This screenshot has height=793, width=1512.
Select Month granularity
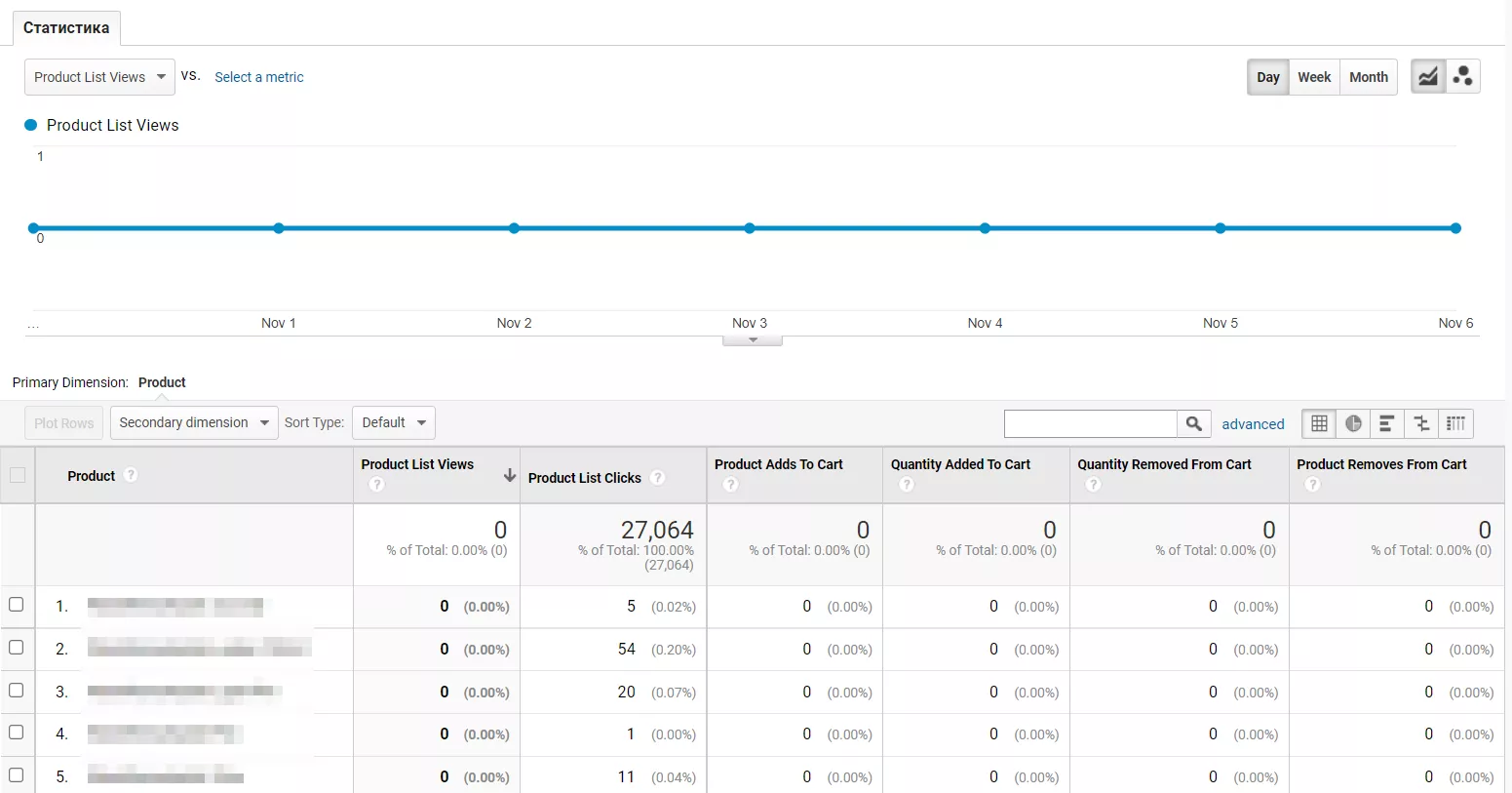coord(1369,77)
